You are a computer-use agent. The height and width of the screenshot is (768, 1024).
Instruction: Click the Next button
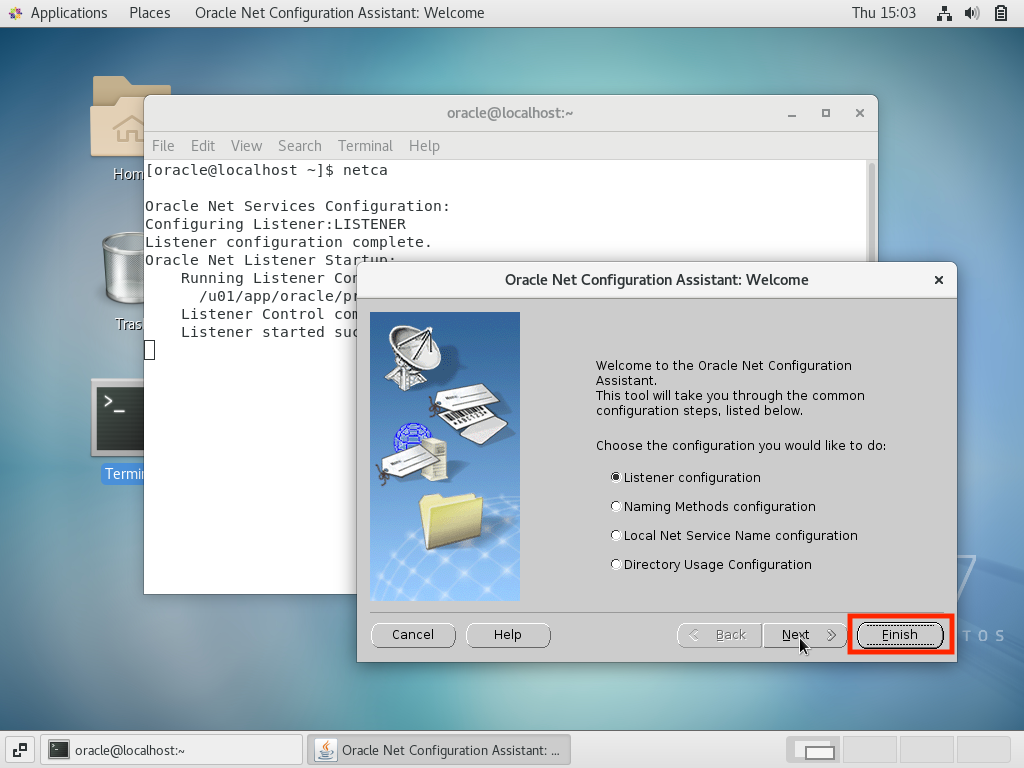(805, 635)
